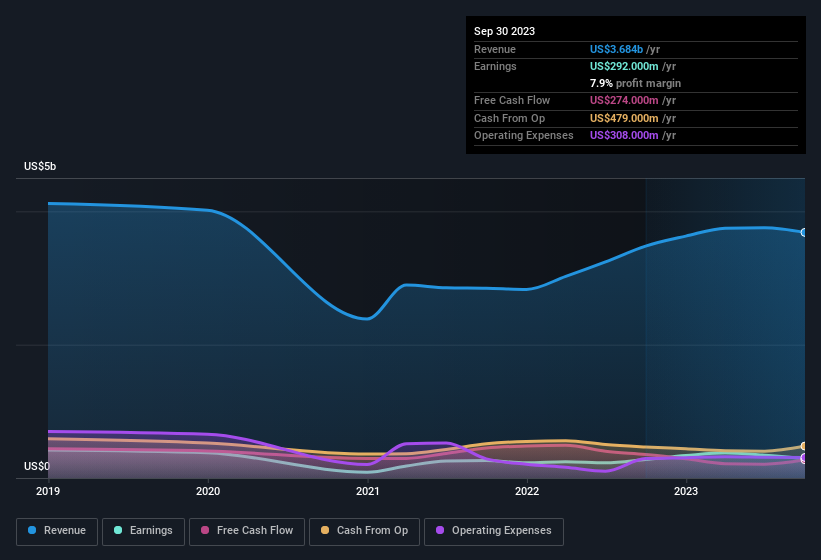Select the 2022 axis label
821x560 pixels.
click(527, 491)
